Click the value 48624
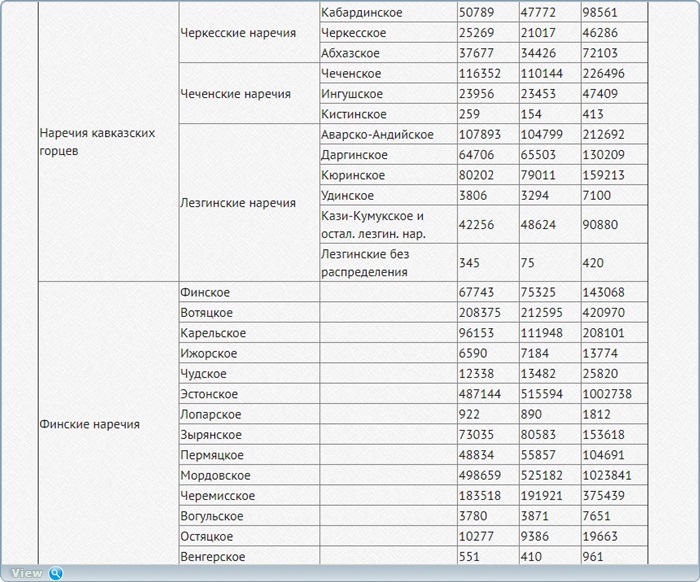Image resolution: width=700 pixels, height=582 pixels. coord(538,224)
